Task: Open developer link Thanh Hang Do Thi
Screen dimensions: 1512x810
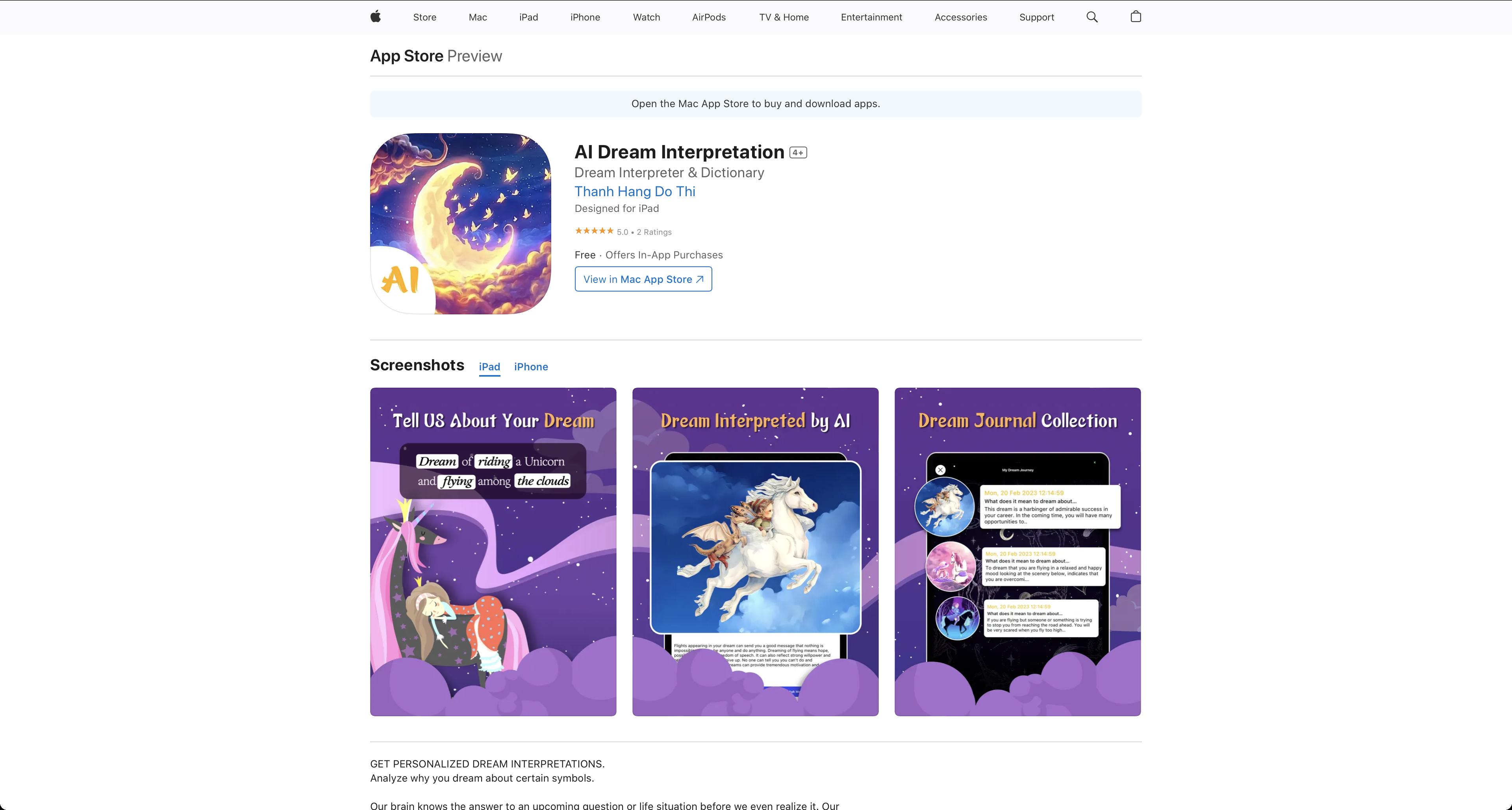Action: tap(634, 191)
